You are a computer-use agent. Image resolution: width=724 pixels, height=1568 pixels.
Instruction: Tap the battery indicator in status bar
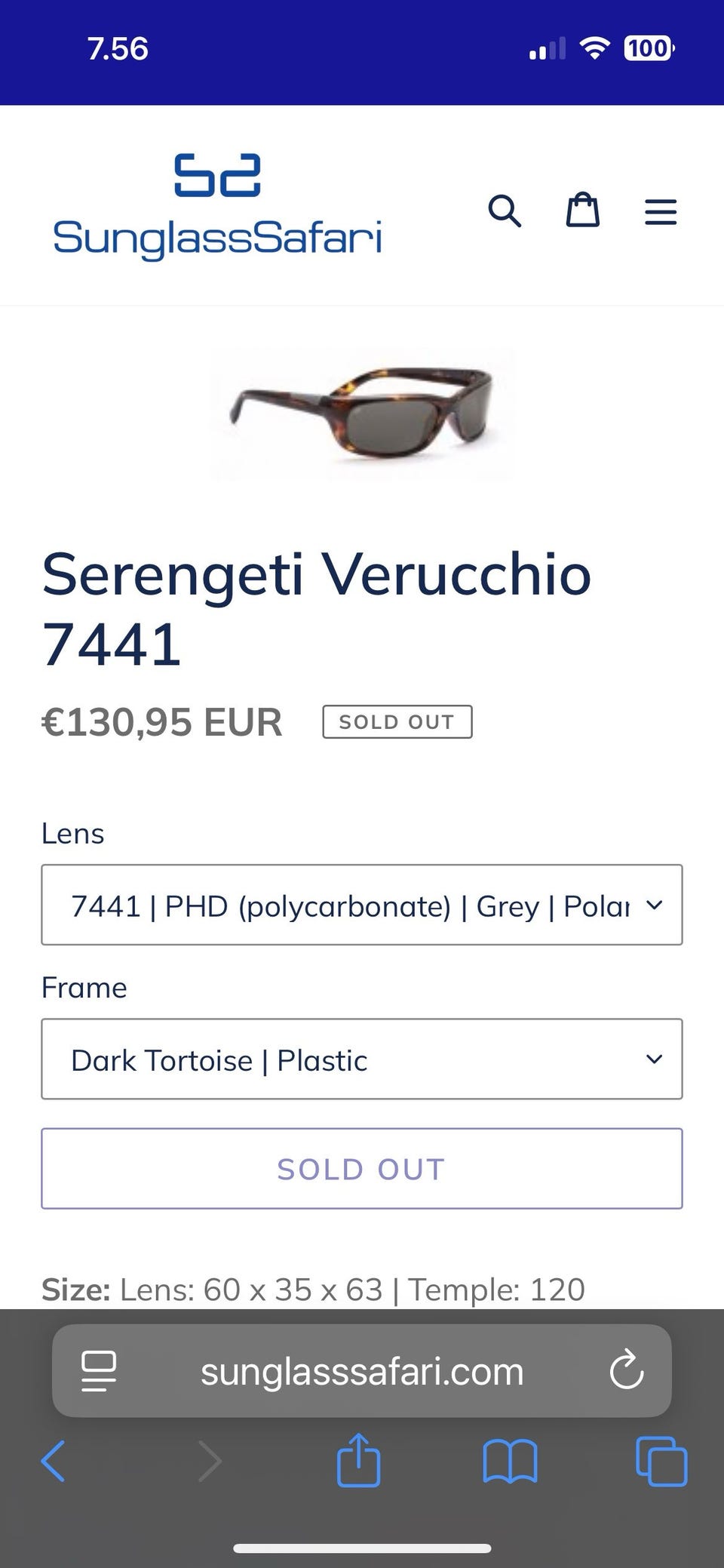click(649, 49)
